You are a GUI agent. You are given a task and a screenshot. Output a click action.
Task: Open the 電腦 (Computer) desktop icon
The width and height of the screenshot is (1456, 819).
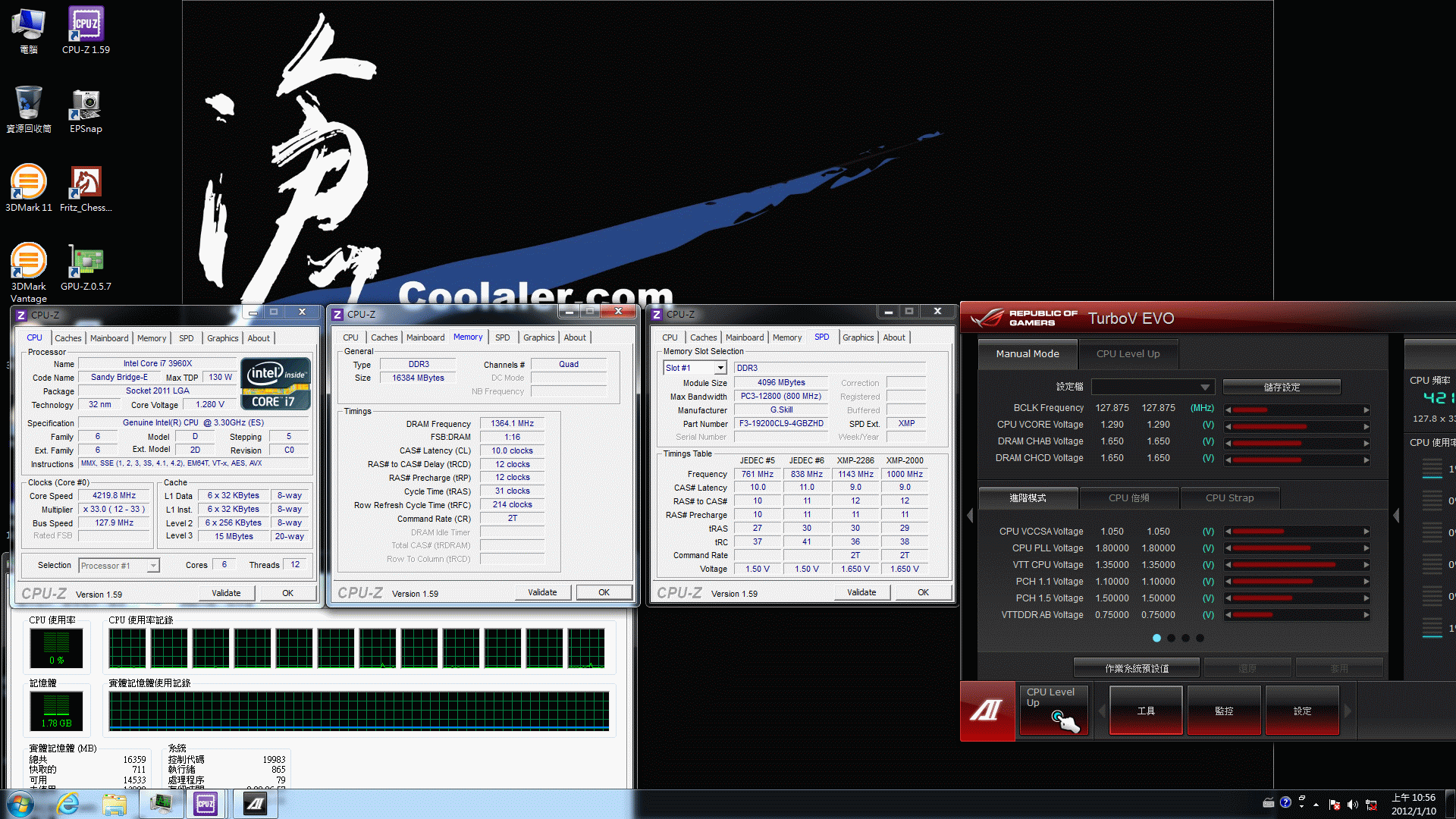pos(29,30)
